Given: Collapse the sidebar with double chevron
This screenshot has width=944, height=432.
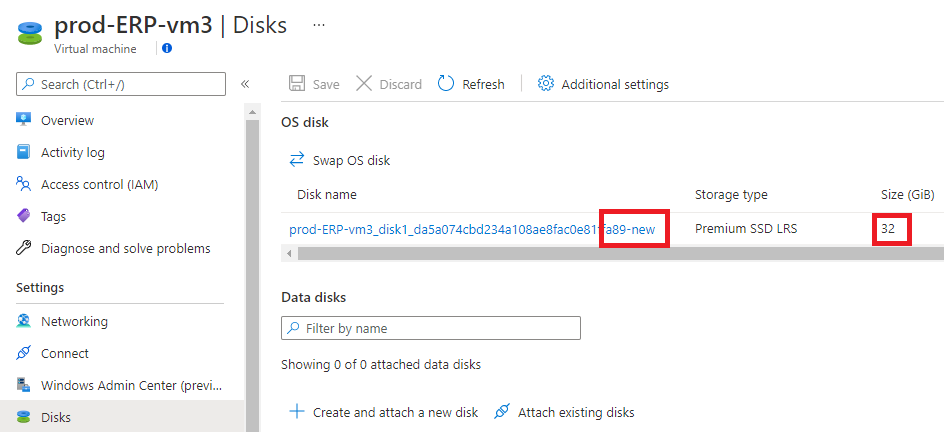Looking at the screenshot, I should 245,84.
